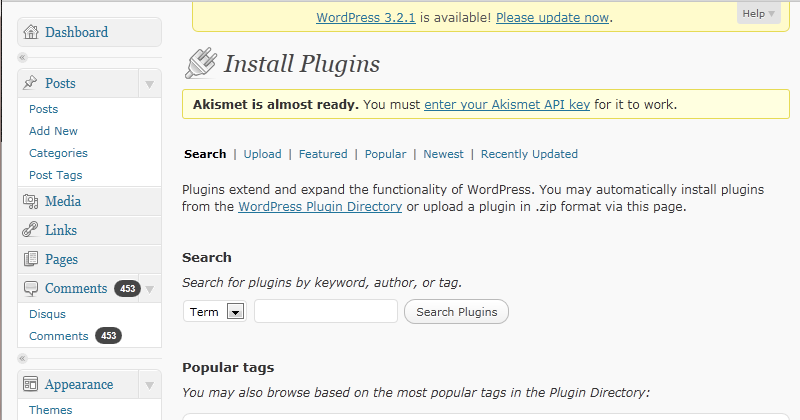This screenshot has width=800, height=420.
Task: Collapse the Appearance menu section arrow
Action: (x=149, y=386)
